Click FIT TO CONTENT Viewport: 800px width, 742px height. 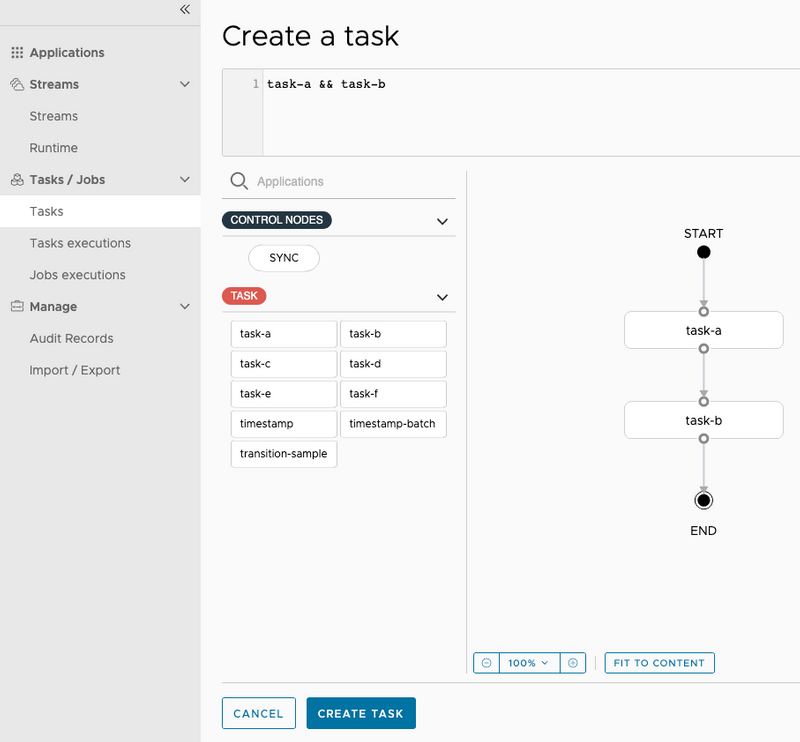pos(659,662)
